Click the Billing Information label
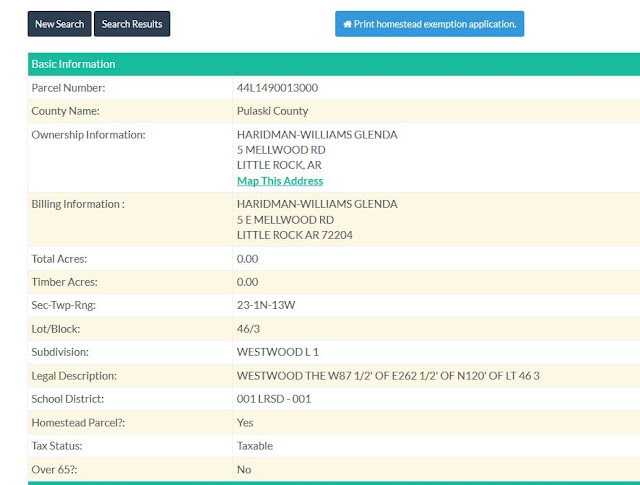The height and width of the screenshot is (485, 640). pyautogui.click(x=78, y=204)
